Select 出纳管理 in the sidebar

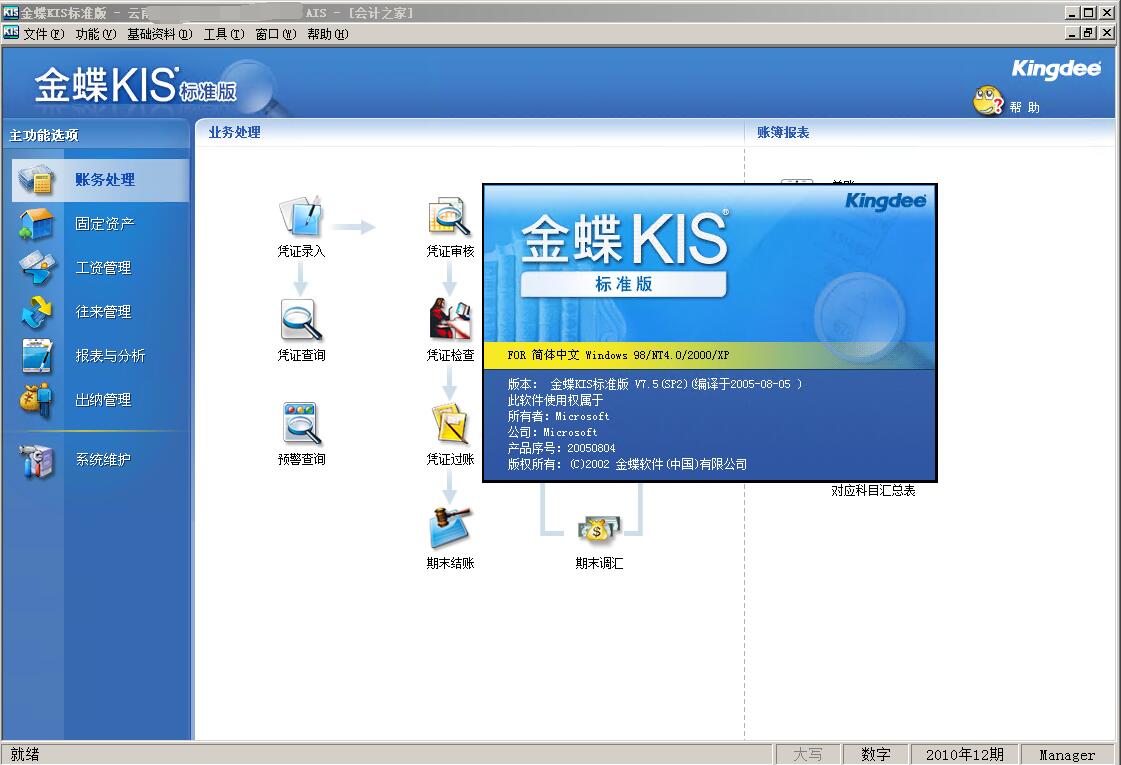[x=103, y=400]
